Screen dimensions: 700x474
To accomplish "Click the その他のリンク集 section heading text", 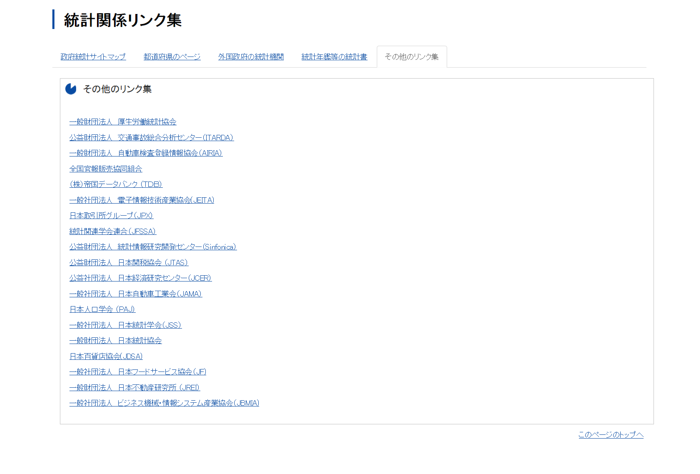I will point(117,89).
